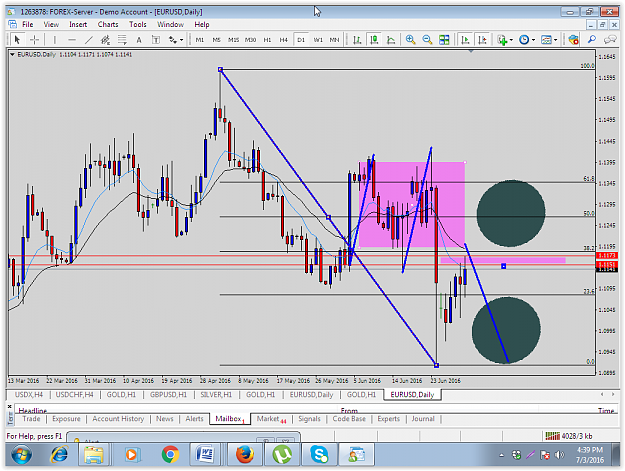Select the Text Label tool

point(156,39)
